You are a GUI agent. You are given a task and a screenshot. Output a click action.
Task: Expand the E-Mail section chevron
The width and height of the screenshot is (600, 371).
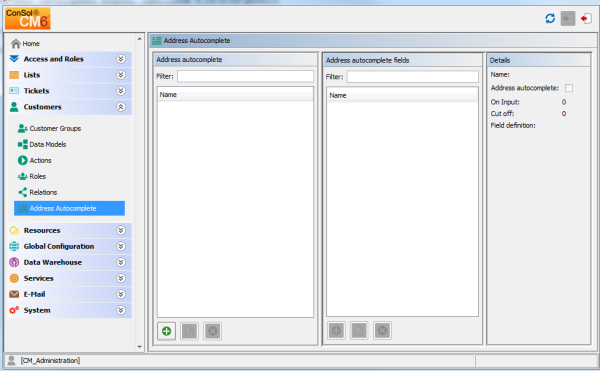tap(121, 294)
